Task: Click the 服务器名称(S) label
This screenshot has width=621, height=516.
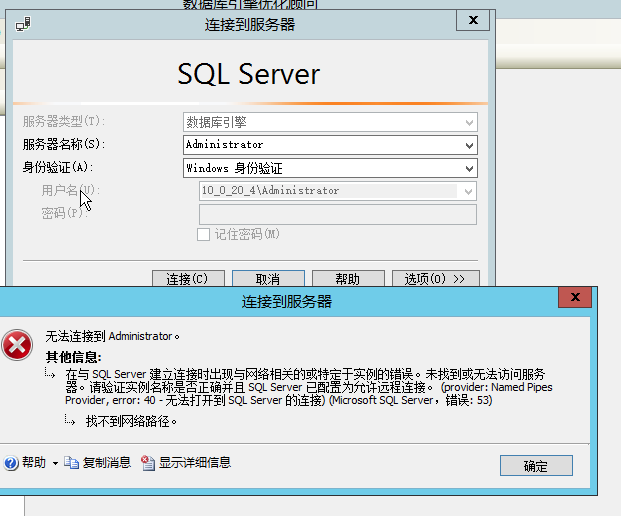Action: pyautogui.click(x=64, y=144)
